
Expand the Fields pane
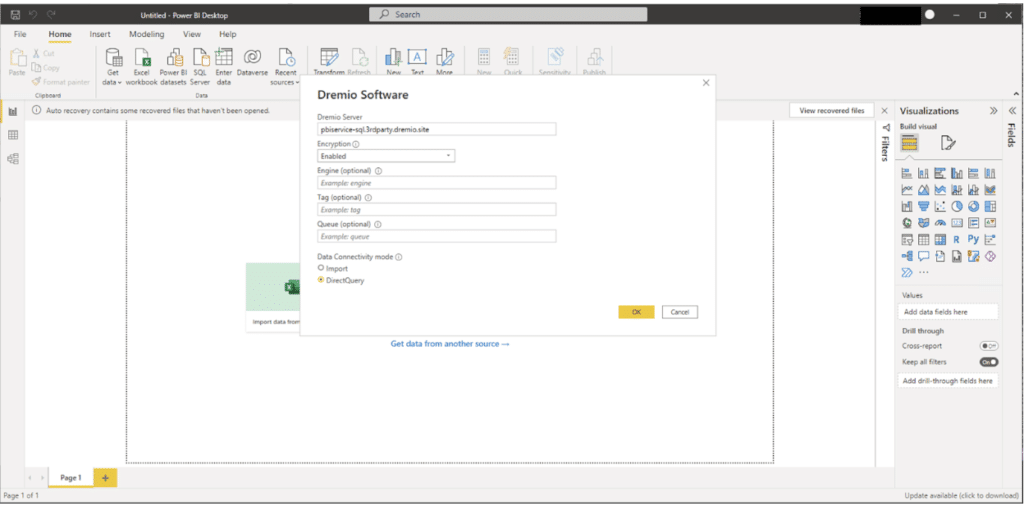click(x=1014, y=111)
